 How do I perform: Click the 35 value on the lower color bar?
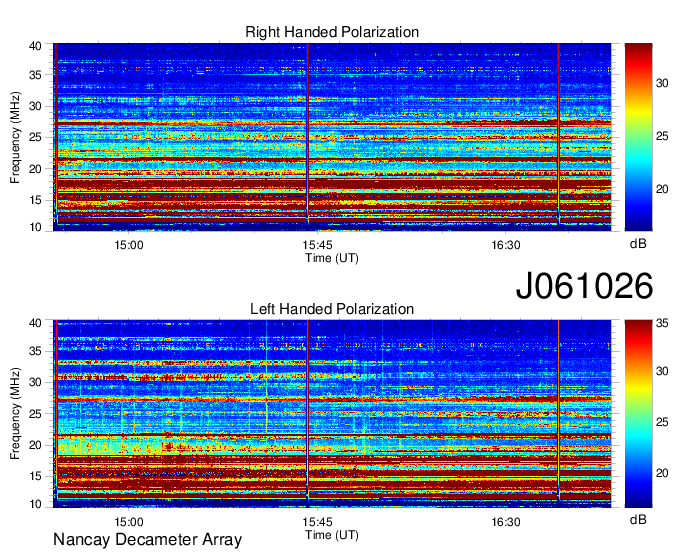(662, 323)
